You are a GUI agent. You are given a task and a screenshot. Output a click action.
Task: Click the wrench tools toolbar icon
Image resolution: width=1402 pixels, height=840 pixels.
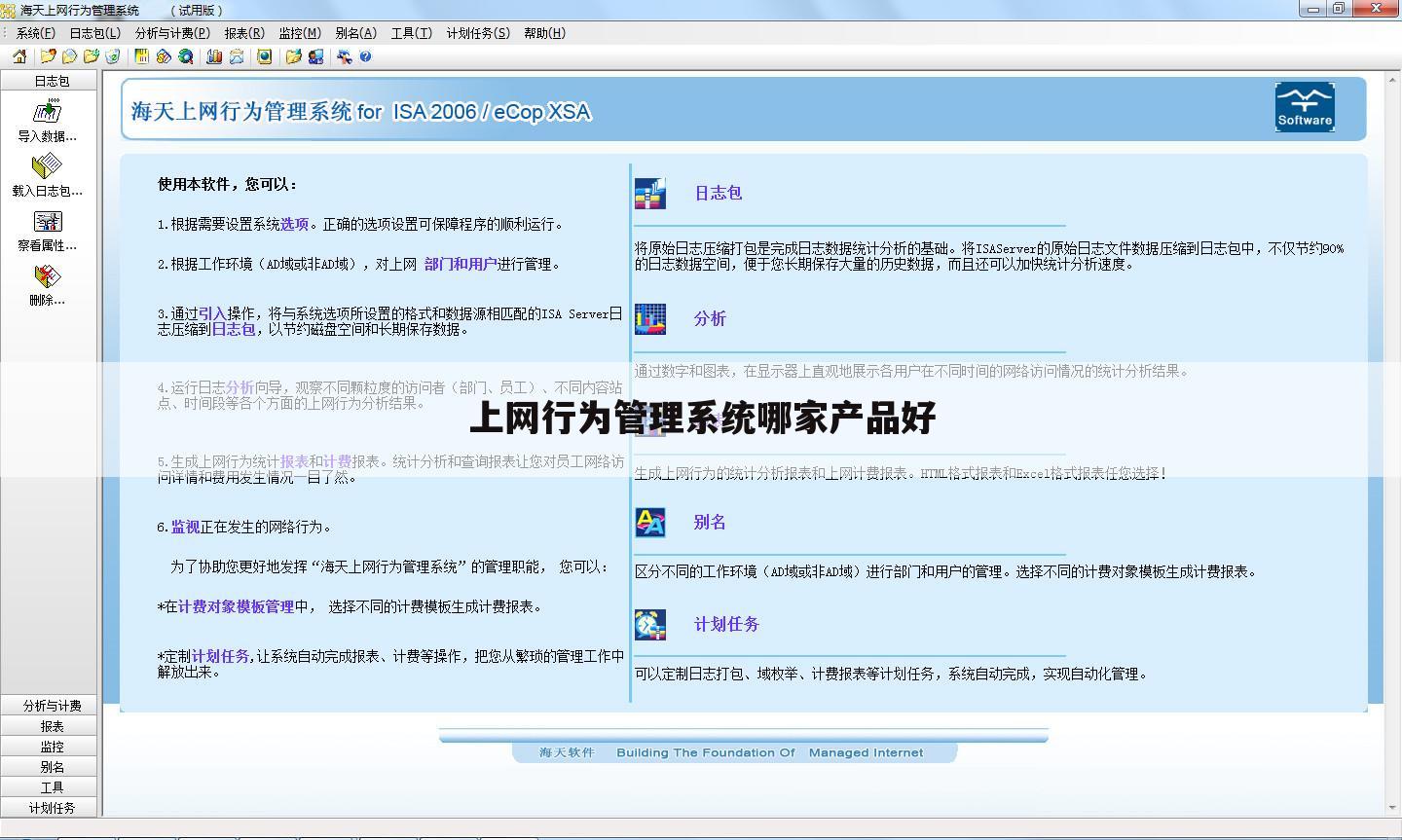[344, 56]
